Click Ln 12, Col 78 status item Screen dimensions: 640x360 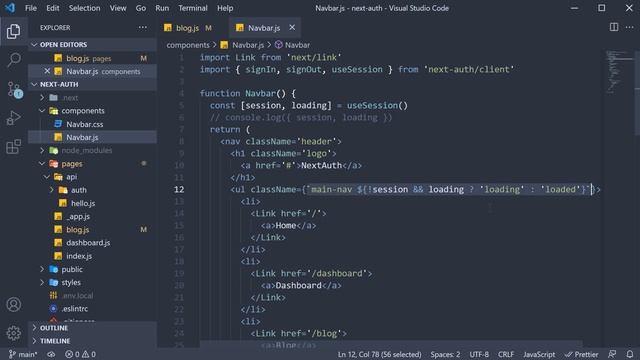click(379, 354)
